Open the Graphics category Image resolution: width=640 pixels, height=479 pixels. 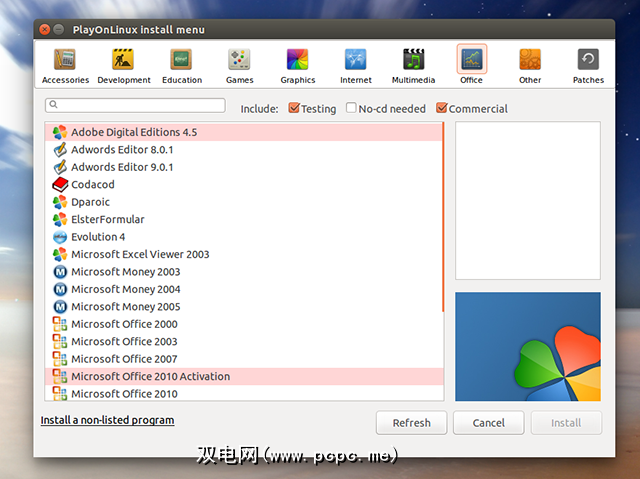(298, 65)
